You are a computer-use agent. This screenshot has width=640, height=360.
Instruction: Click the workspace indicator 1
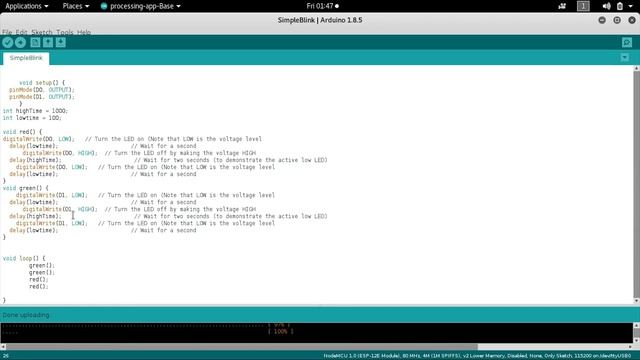583,6
